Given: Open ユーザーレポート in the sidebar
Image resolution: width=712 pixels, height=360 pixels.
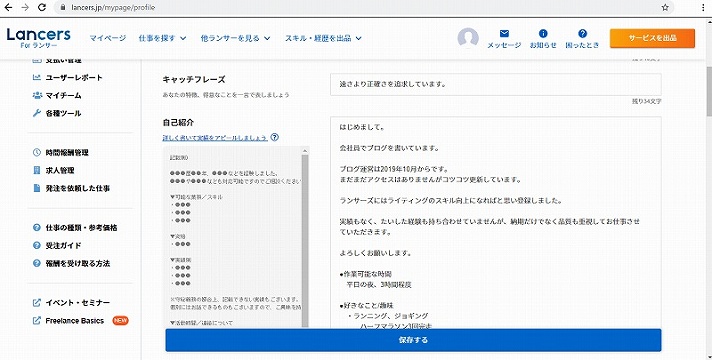Looking at the screenshot, I should pos(74,78).
